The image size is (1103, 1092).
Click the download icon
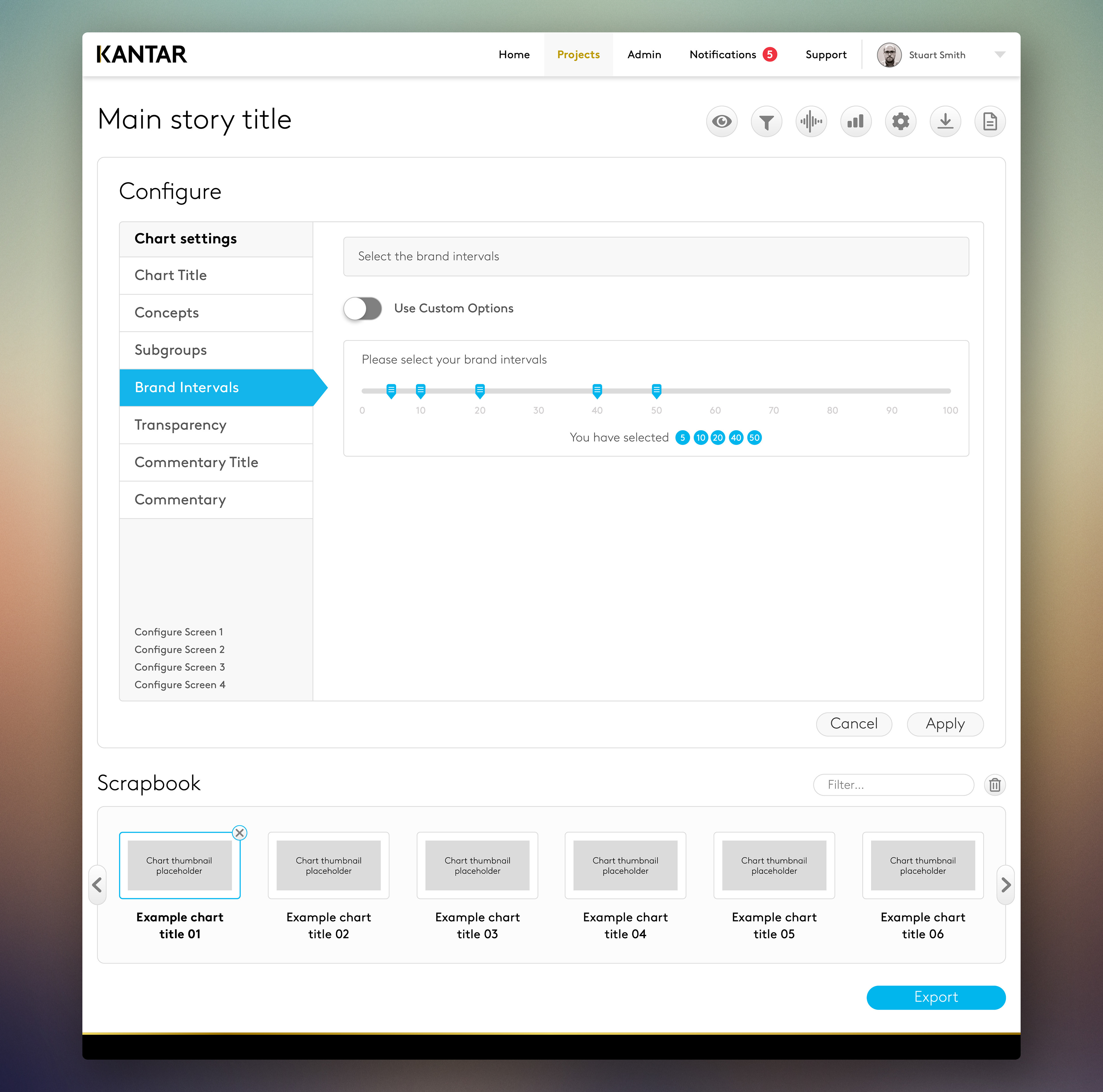tap(945, 121)
